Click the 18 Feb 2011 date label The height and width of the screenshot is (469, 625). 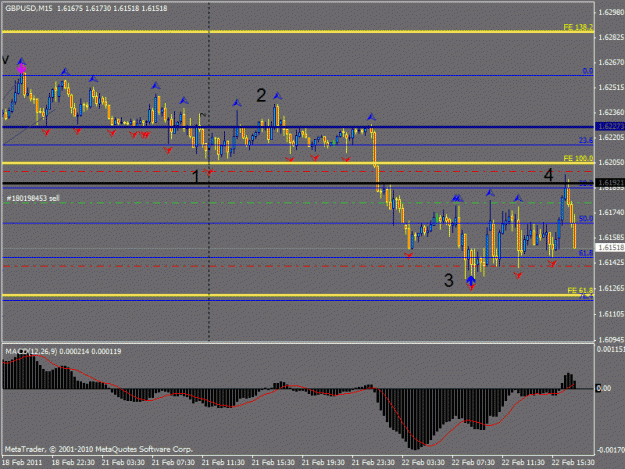pyautogui.click(x=22, y=462)
